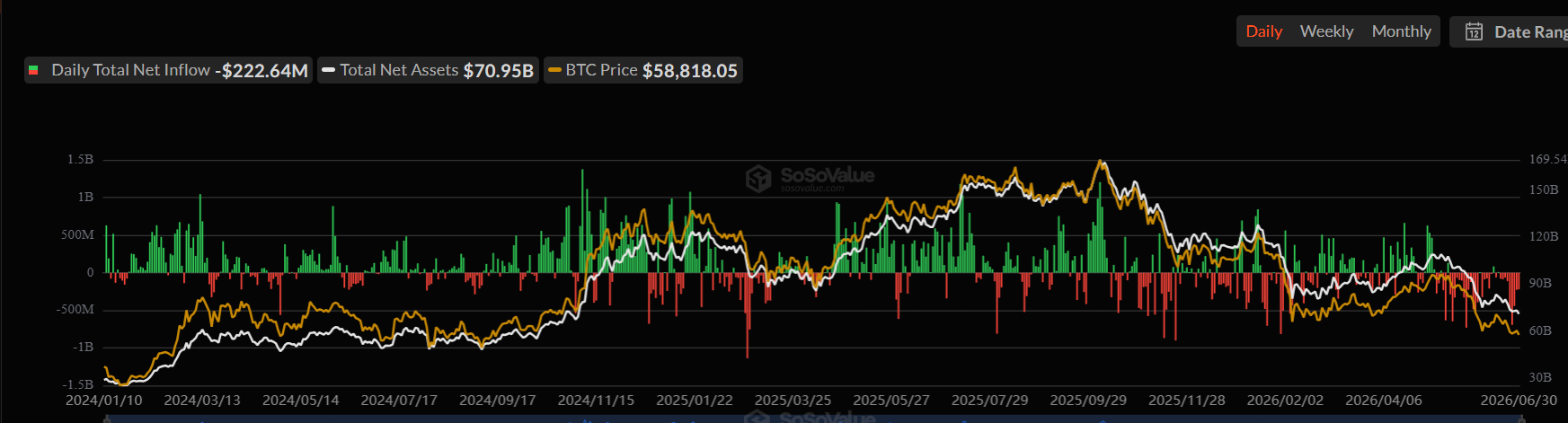
Task: Click the 1.5B left axis label
Action: [81, 159]
